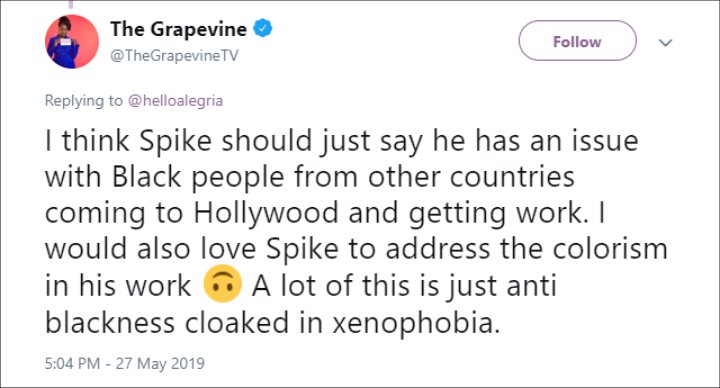
Task: Click the phrase getting work
Action: pos(498,214)
